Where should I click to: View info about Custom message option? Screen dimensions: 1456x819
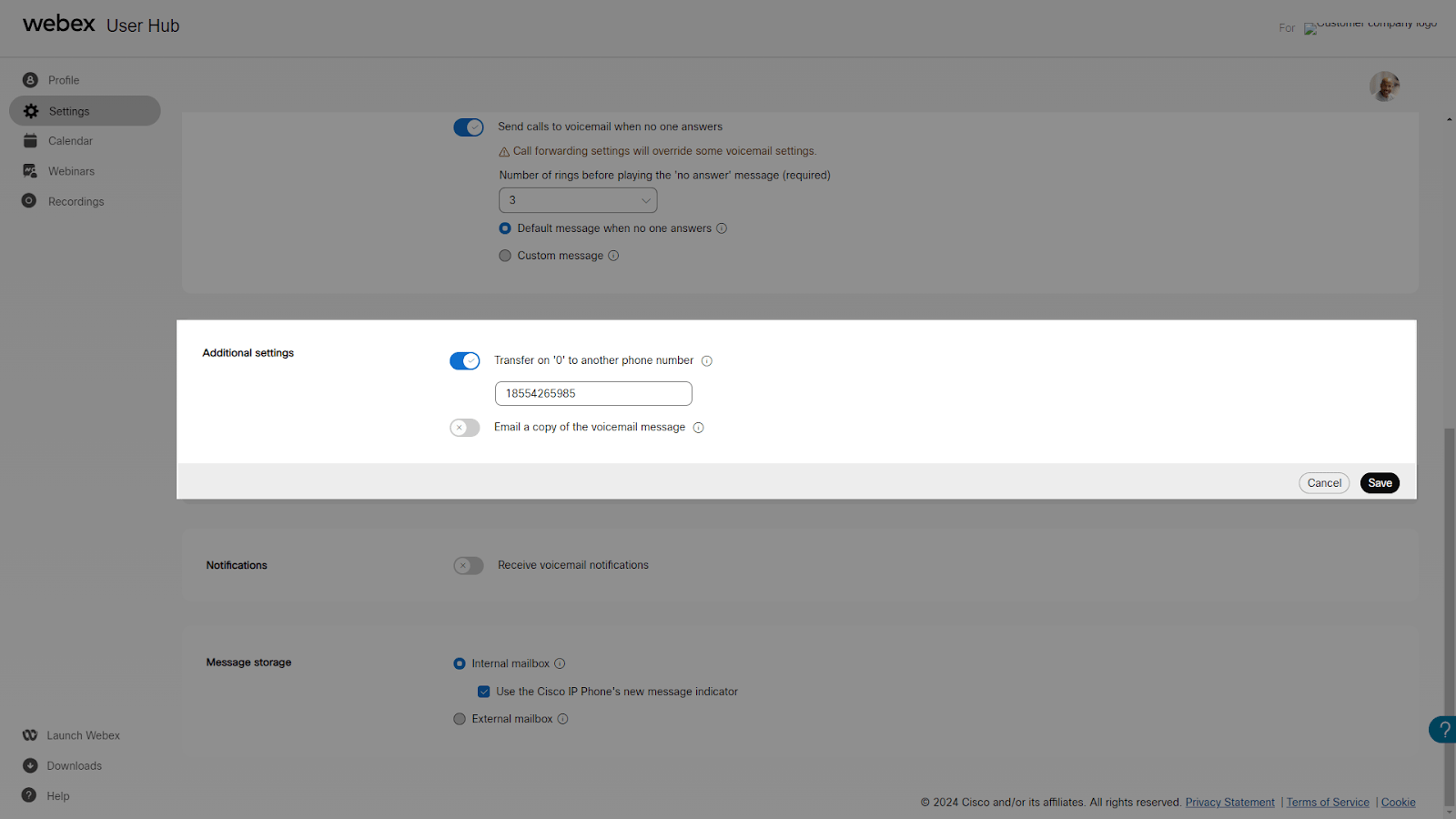click(x=613, y=256)
